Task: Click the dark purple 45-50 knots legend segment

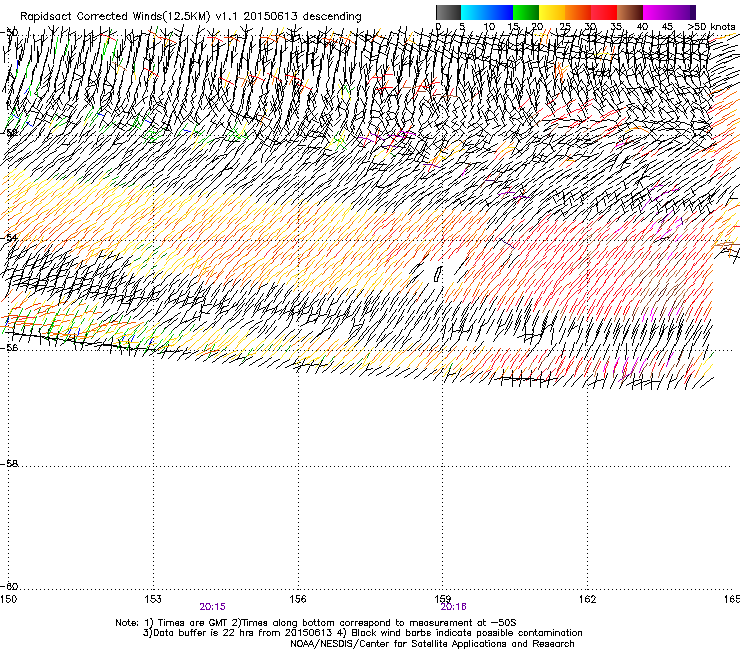Action: 682,12
